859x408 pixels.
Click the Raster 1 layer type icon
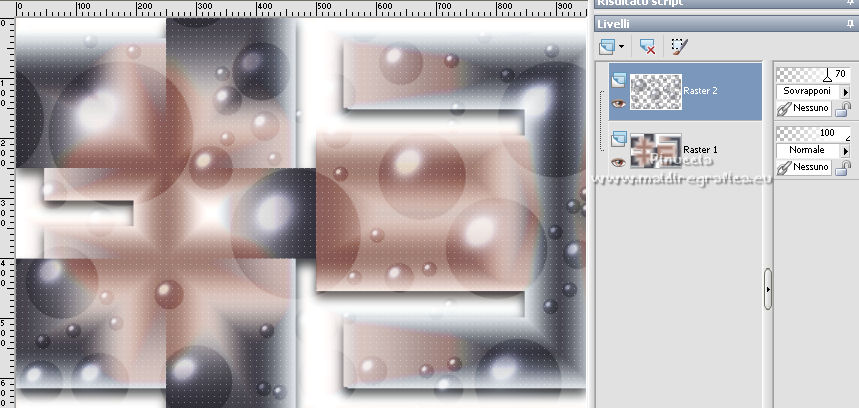click(x=619, y=139)
